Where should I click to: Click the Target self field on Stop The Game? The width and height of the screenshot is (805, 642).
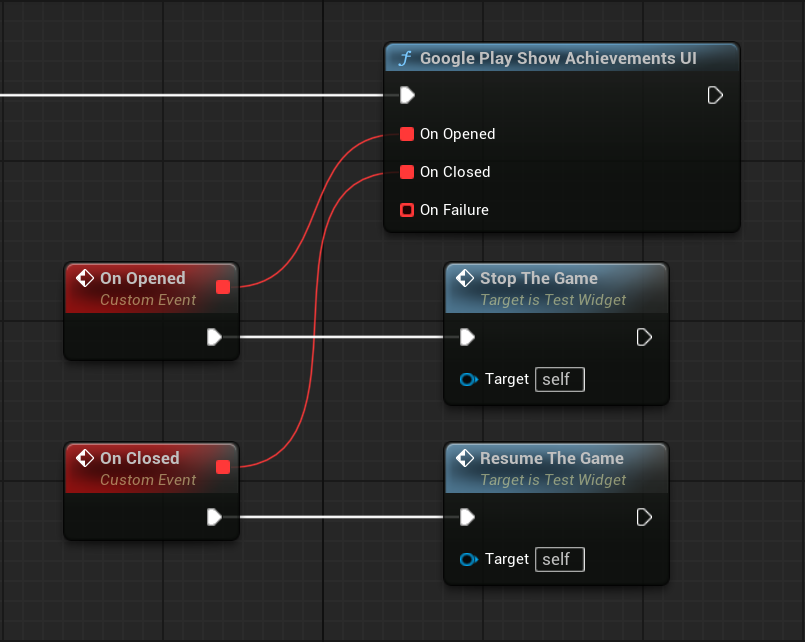pyautogui.click(x=560, y=379)
